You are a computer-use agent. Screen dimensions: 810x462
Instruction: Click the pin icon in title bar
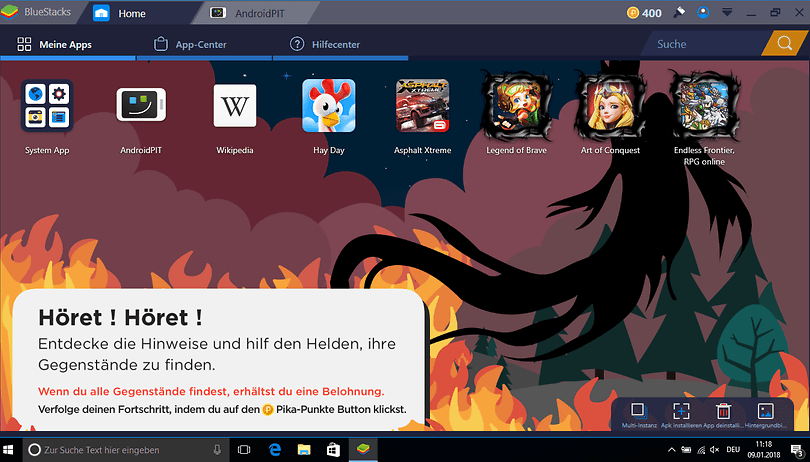pos(679,12)
